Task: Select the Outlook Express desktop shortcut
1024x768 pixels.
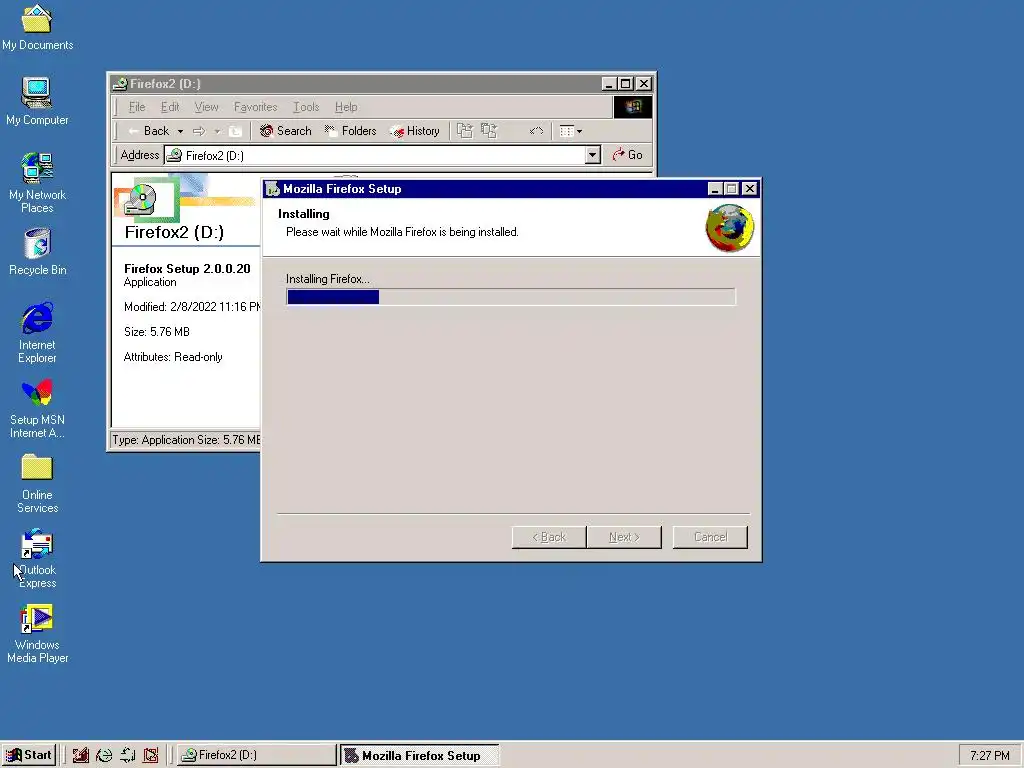Action: point(37,558)
